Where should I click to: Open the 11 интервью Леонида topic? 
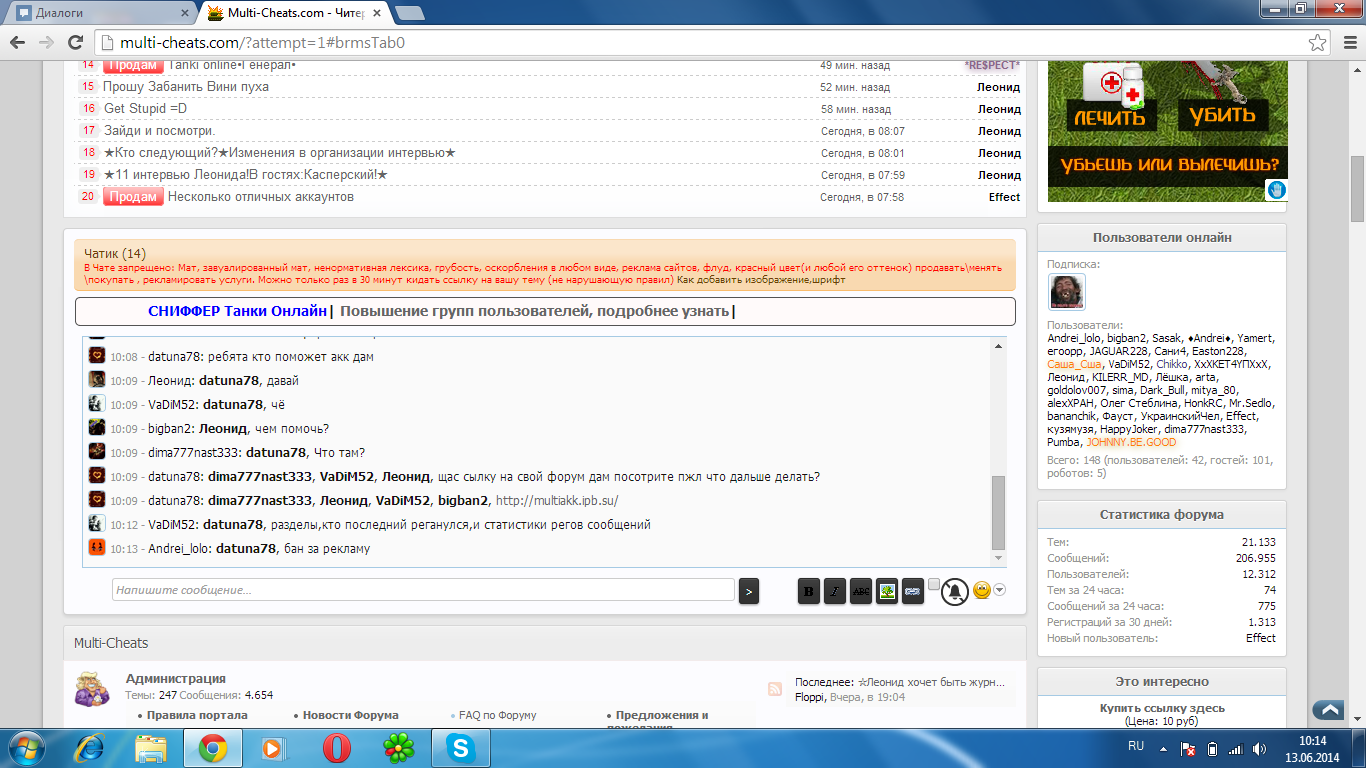click(x=245, y=175)
